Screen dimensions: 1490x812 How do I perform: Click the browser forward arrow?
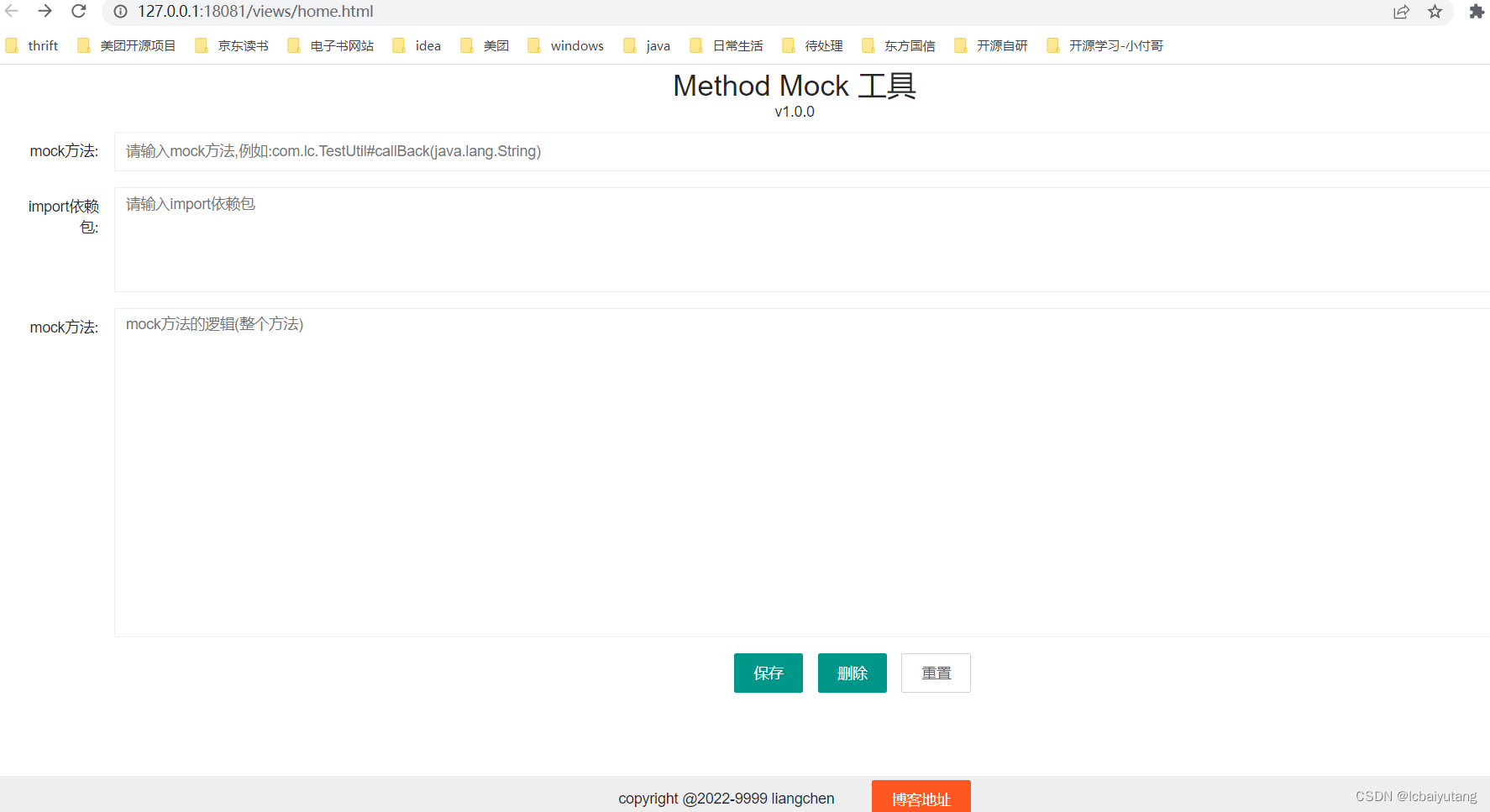[45, 11]
